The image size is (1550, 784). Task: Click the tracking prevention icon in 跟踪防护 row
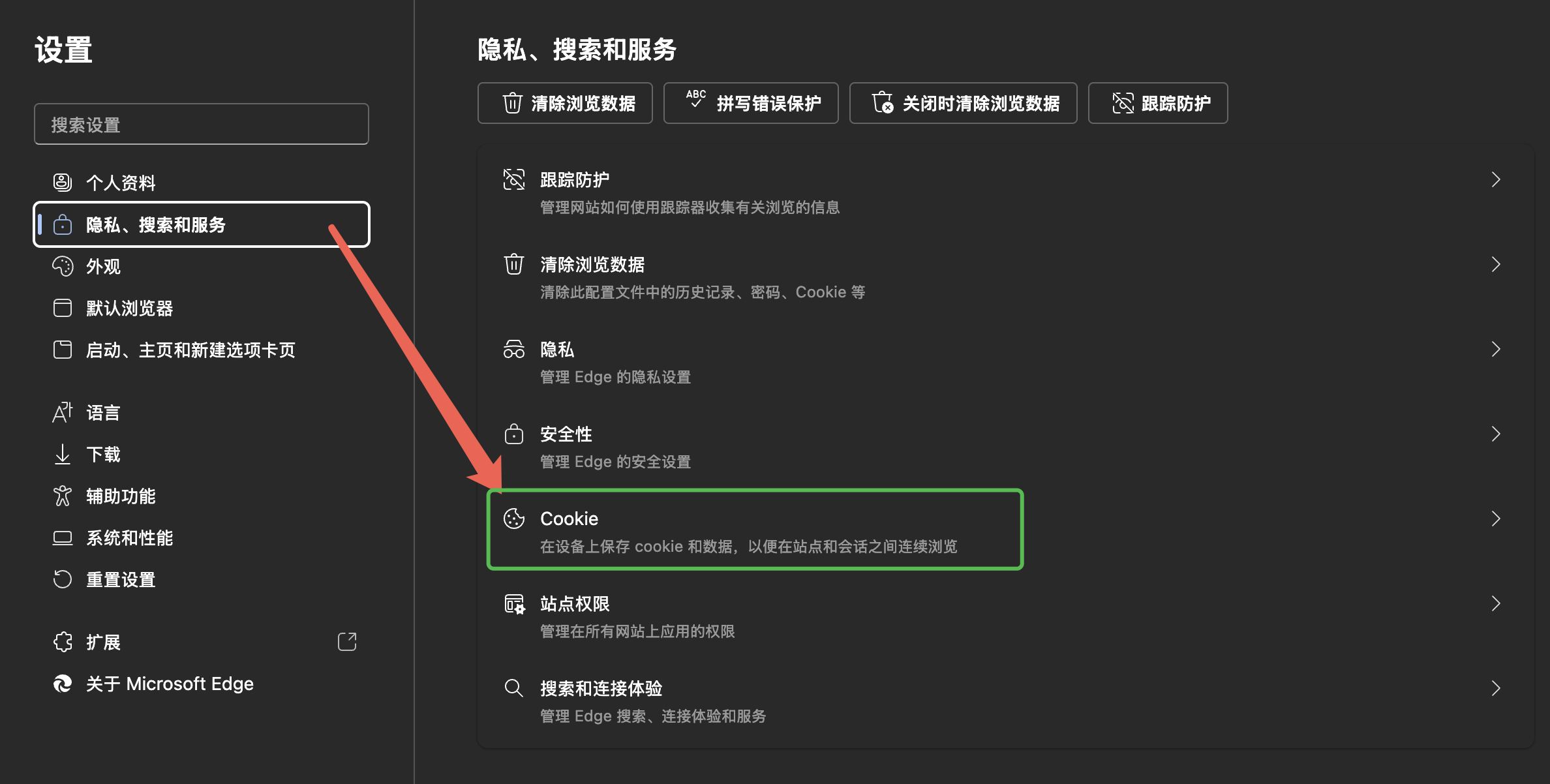(514, 179)
